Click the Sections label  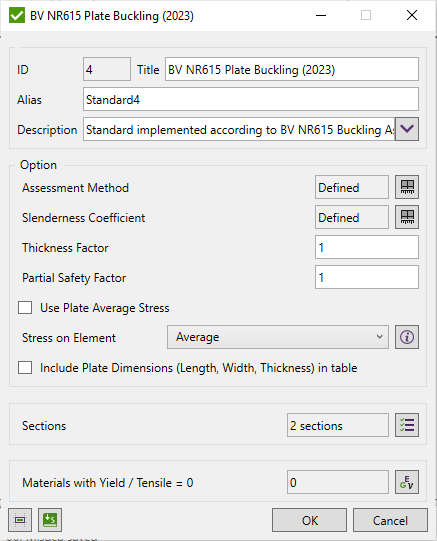[x=44, y=426]
